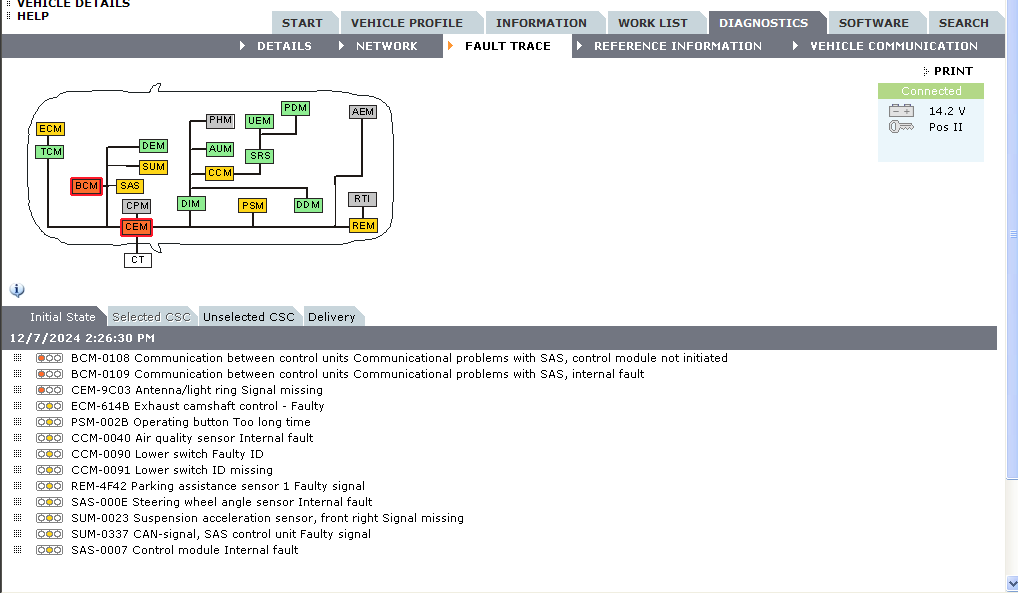The height and width of the screenshot is (593, 1018).
Task: Select the REM-4F42 parking assistance fault
Action: point(217,486)
